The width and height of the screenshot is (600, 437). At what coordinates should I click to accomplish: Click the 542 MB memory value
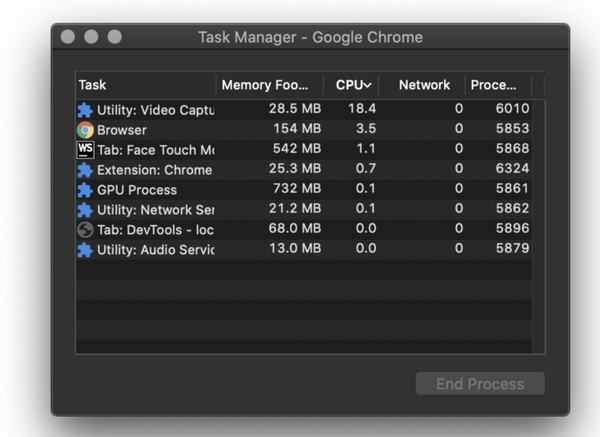(x=297, y=148)
